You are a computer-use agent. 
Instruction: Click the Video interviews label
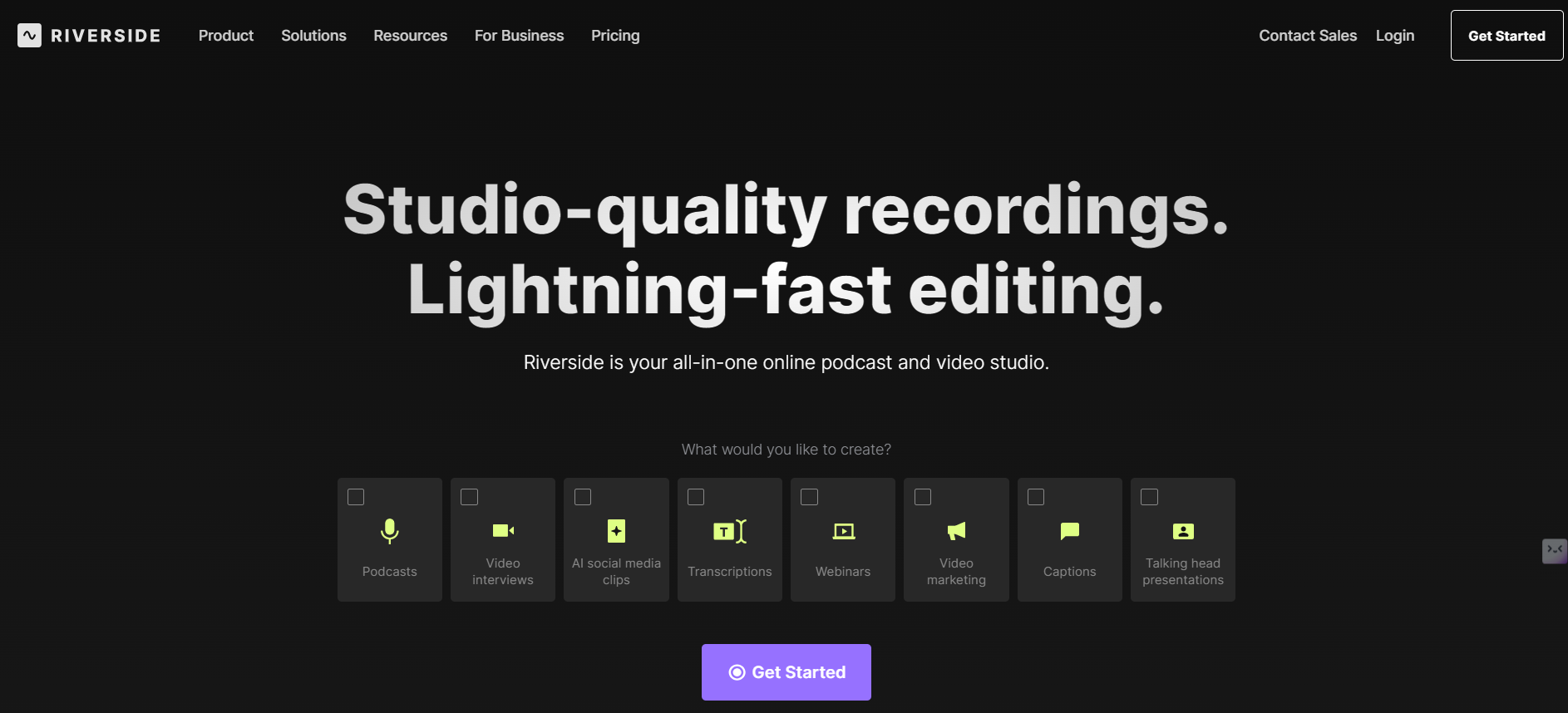[503, 572]
